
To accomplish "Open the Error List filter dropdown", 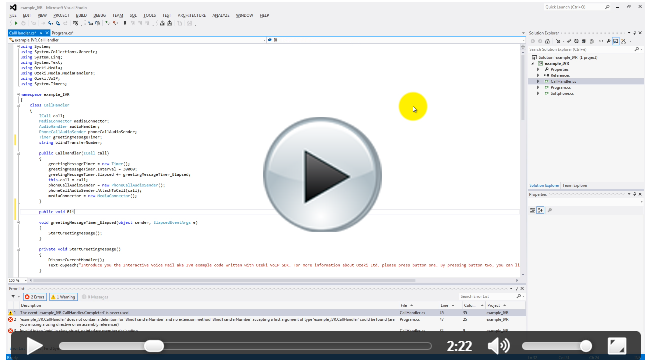I will pyautogui.click(x=15, y=297).
